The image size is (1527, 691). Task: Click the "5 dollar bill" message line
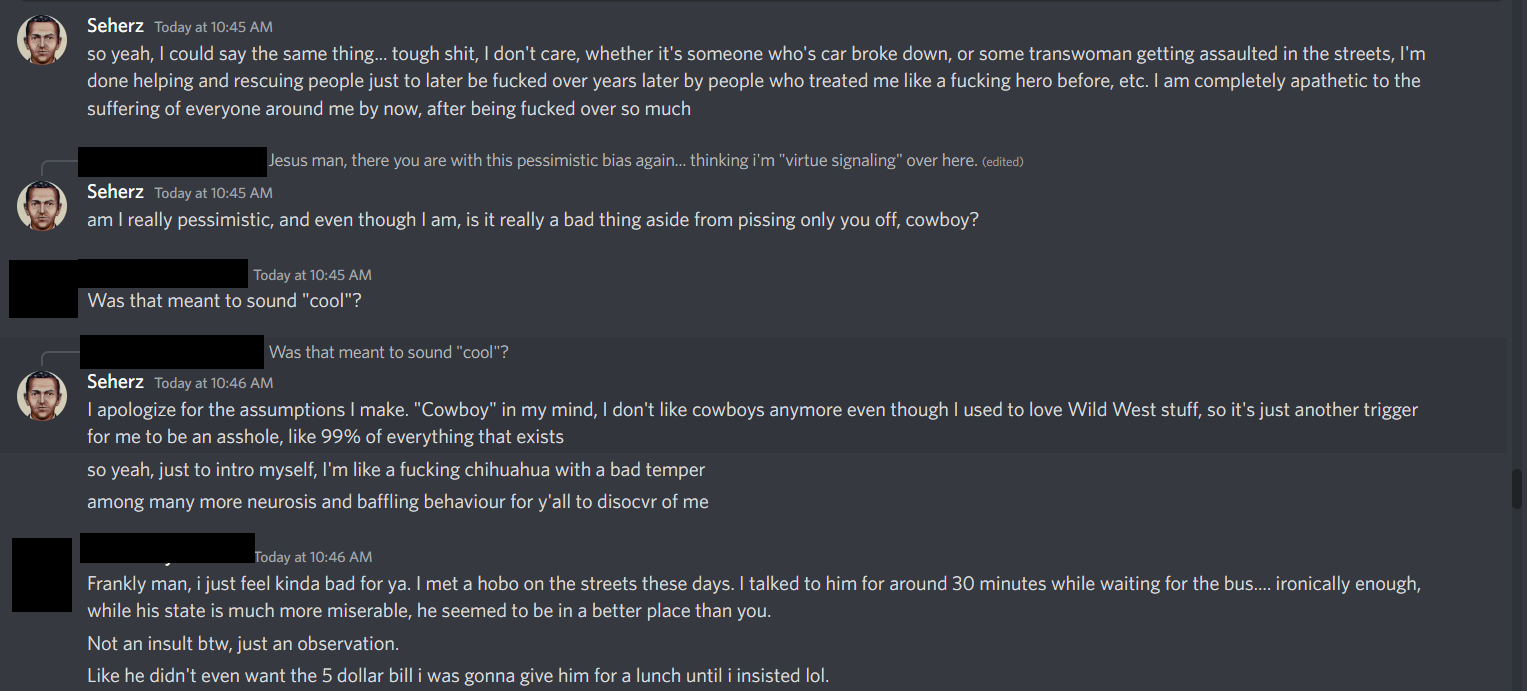pyautogui.click(x=458, y=675)
